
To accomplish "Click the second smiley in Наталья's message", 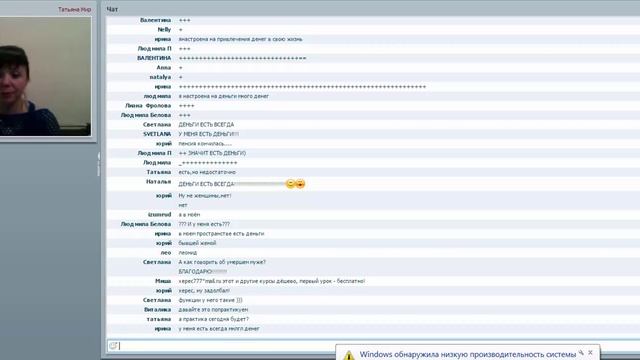I will [300, 184].
